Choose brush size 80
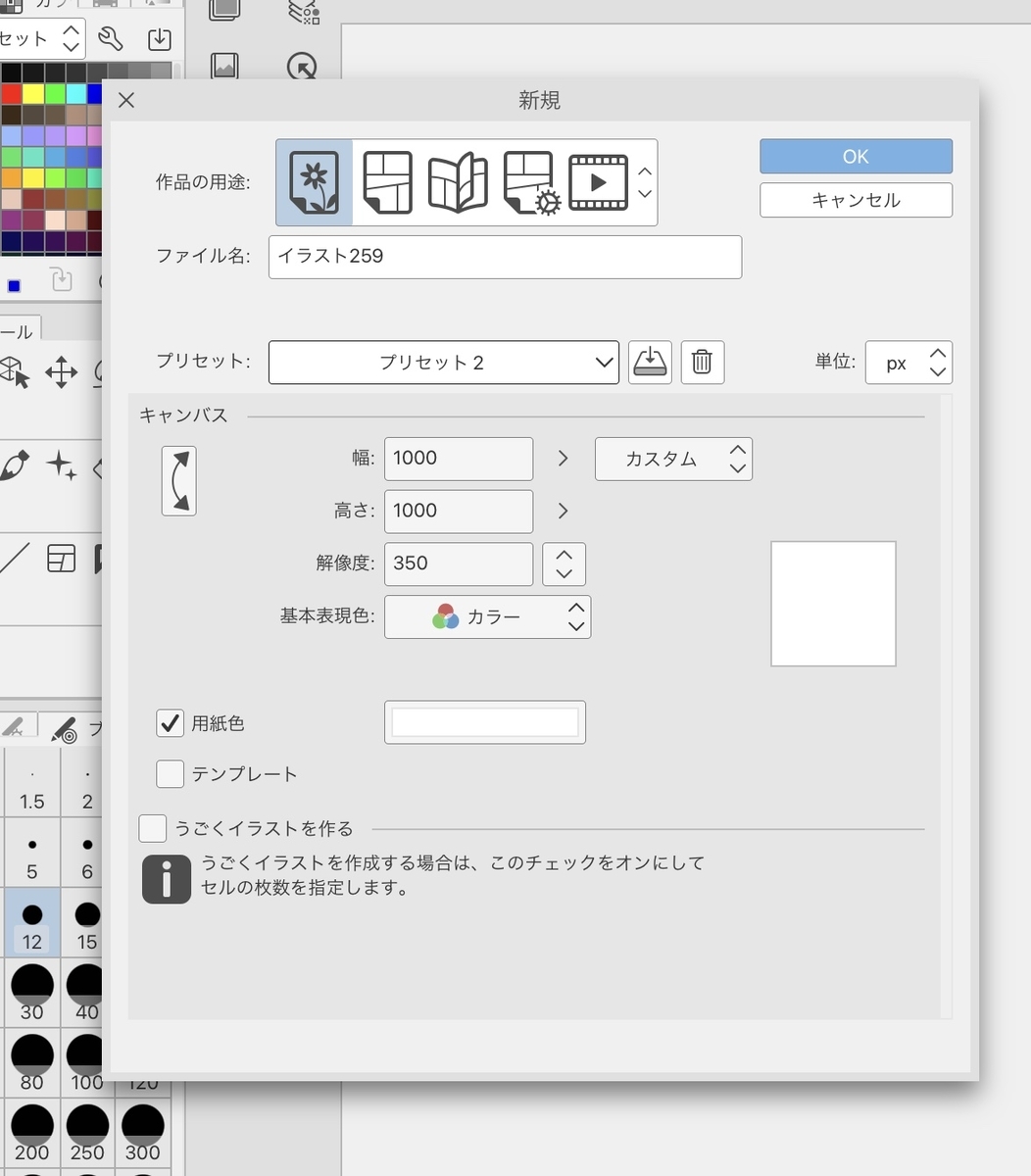Screen dimensions: 1031x1176 (31, 1062)
